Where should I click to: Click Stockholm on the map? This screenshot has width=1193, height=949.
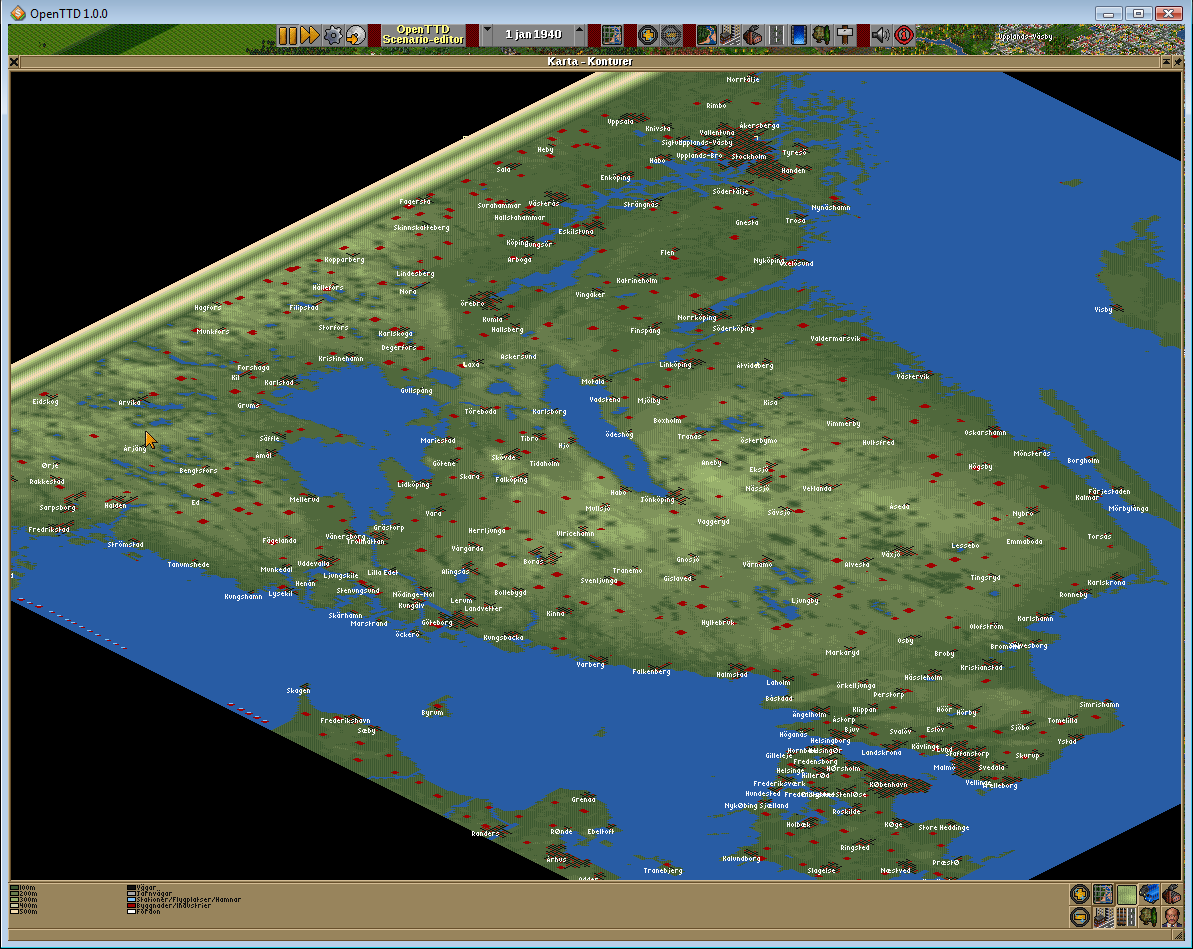749,157
